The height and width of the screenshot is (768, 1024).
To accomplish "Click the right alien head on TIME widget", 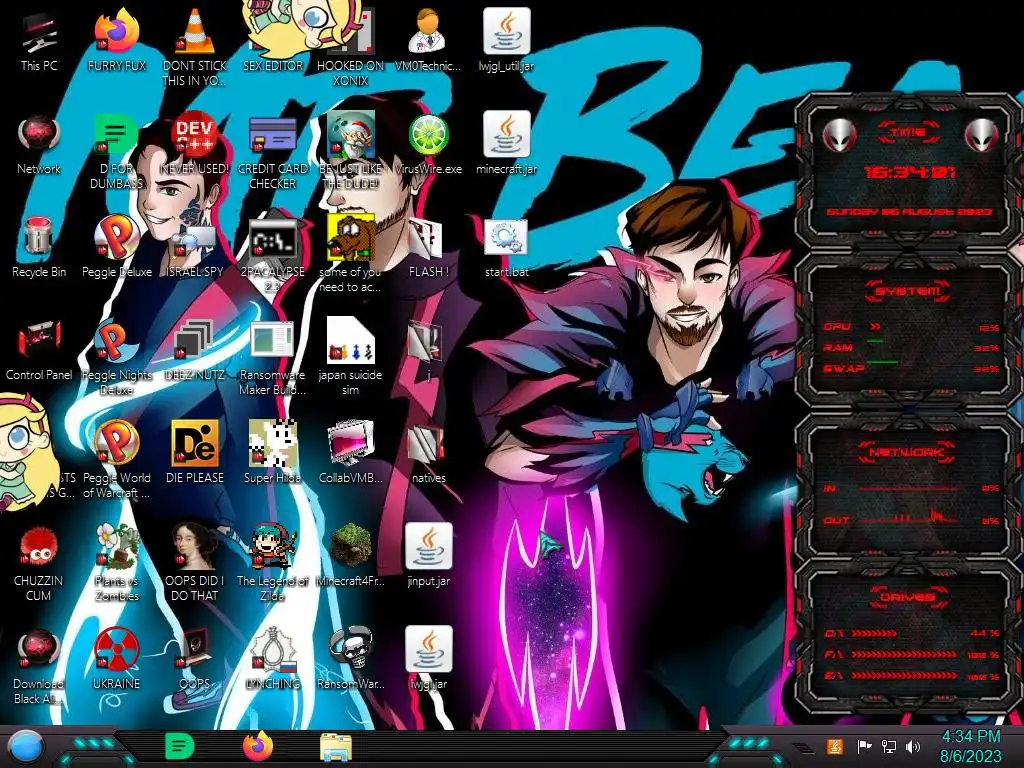I will click(x=981, y=135).
